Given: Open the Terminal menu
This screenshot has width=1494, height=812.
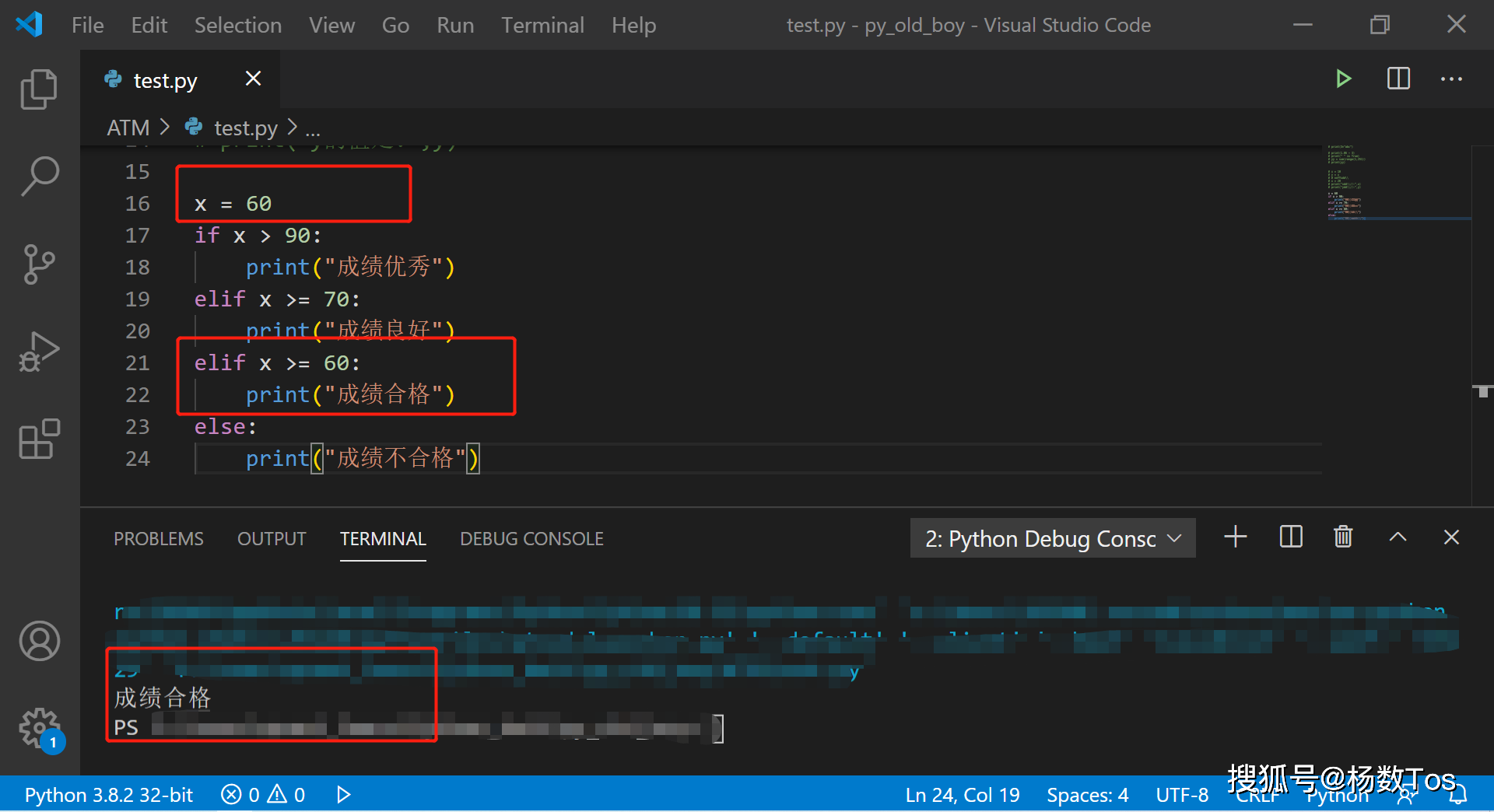Looking at the screenshot, I should (x=542, y=25).
